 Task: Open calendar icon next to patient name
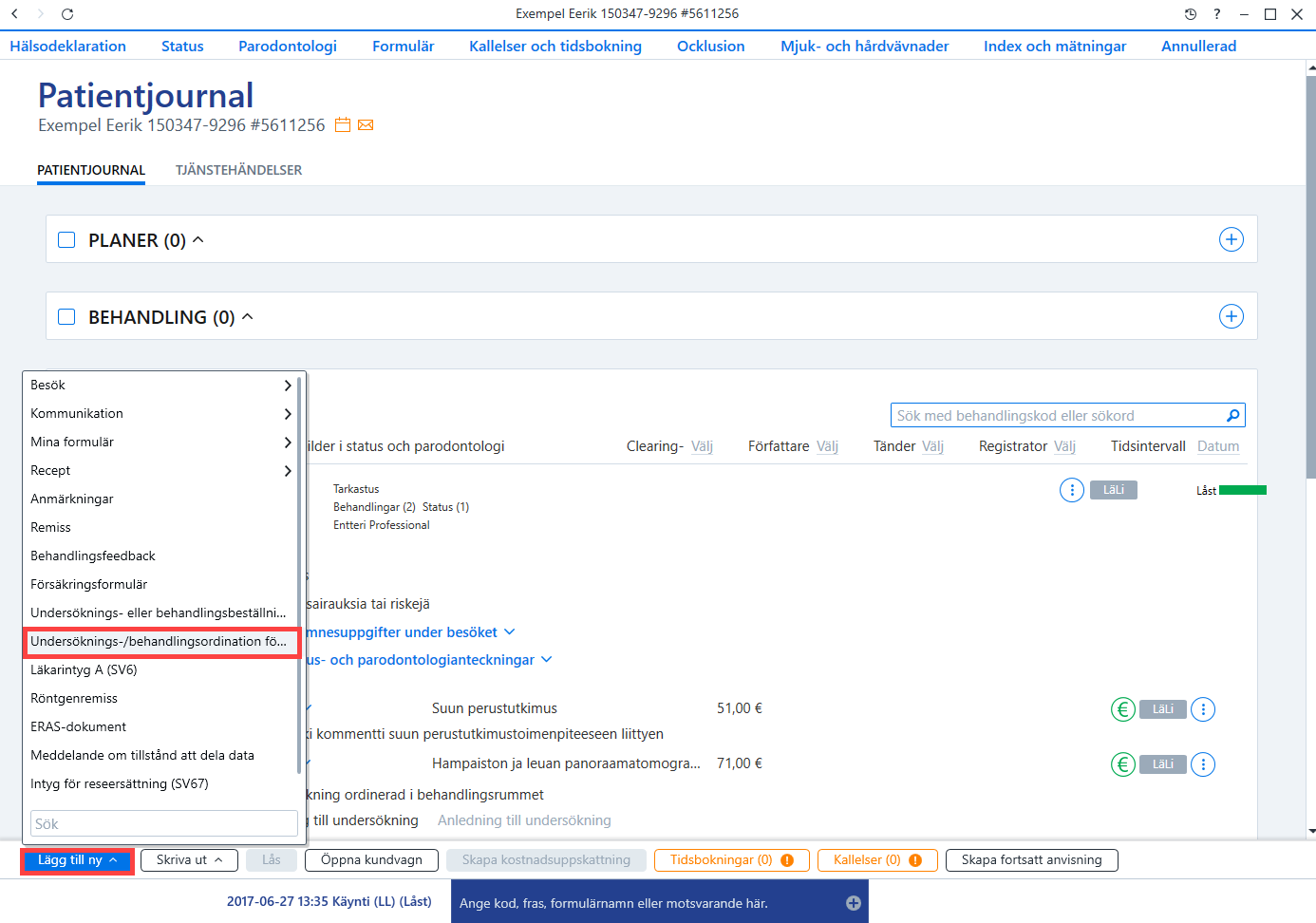point(343,125)
